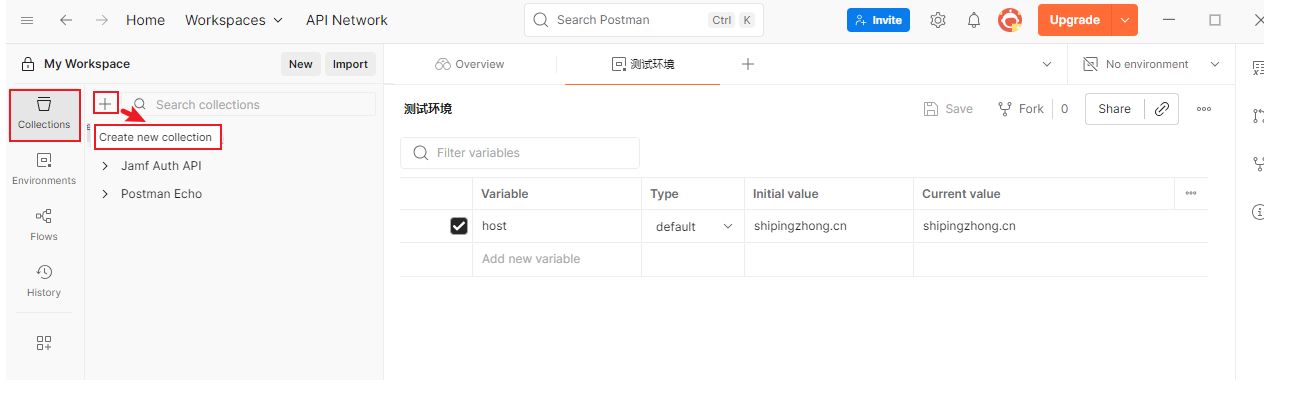Viewport: 1293px width, 393px height.
Task: Click the Current value column header
Action: click(961, 194)
